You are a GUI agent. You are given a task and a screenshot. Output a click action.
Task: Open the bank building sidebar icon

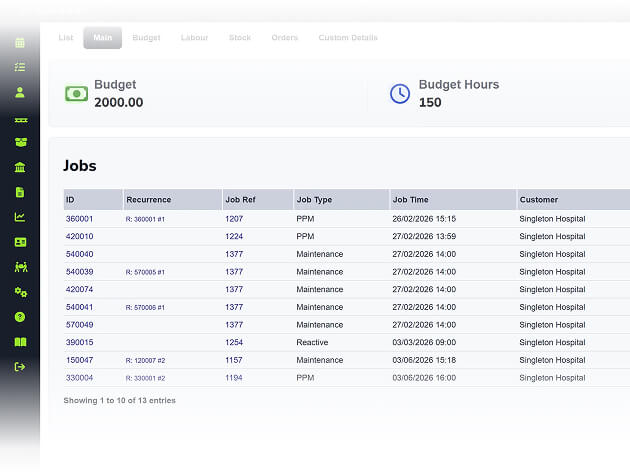pyautogui.click(x=20, y=167)
